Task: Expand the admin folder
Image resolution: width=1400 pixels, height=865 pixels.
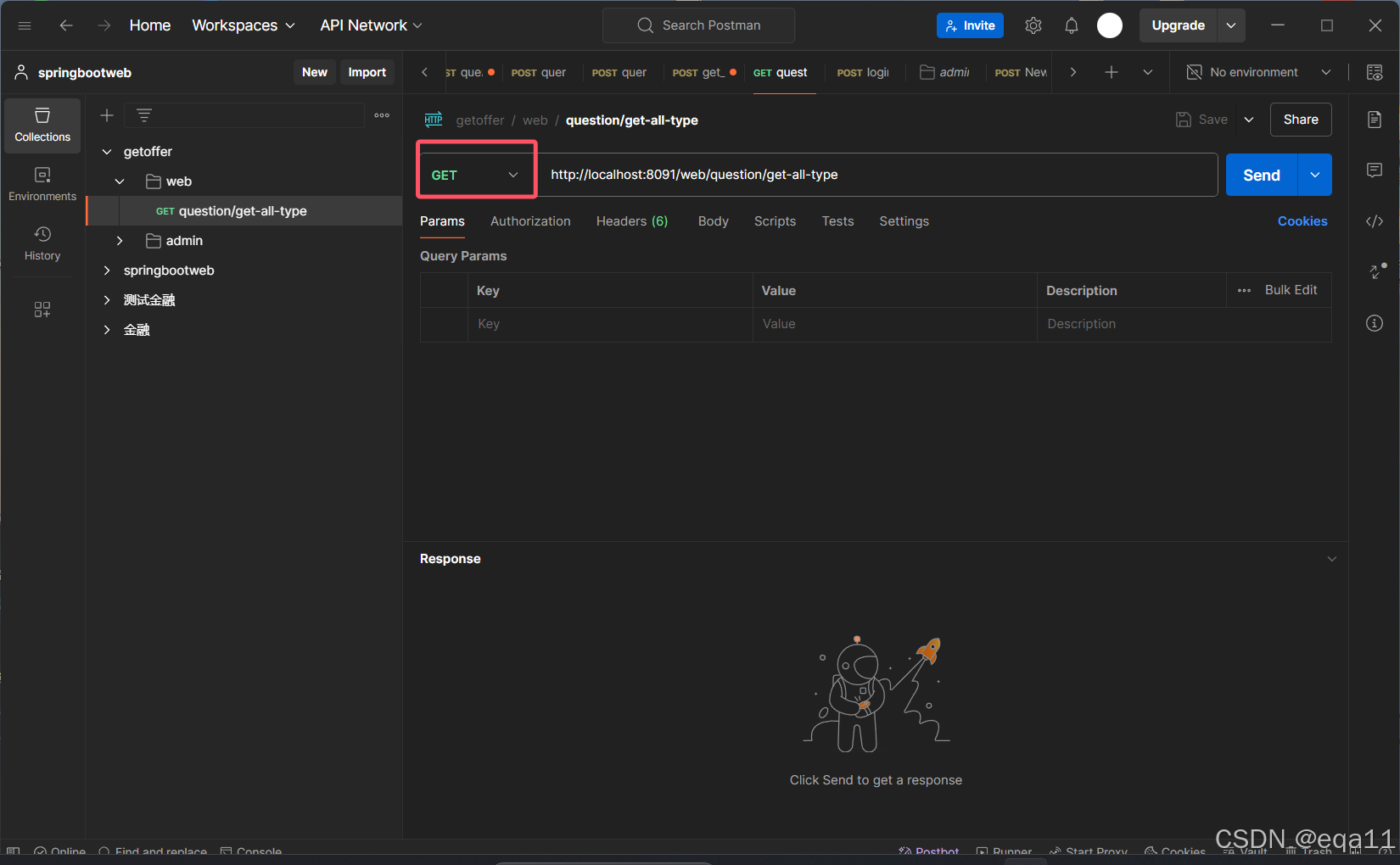Action: click(120, 241)
